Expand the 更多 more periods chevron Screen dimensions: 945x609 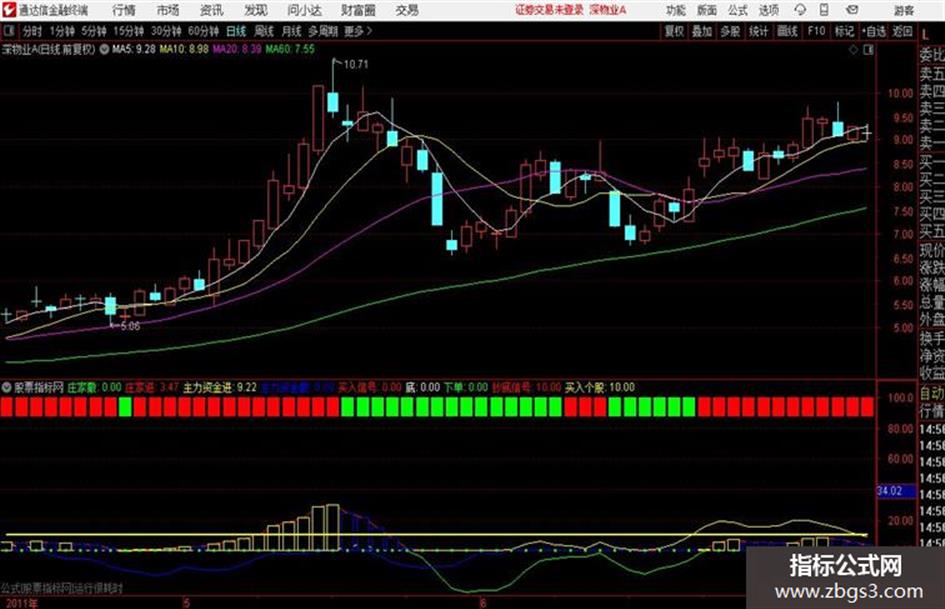358,31
